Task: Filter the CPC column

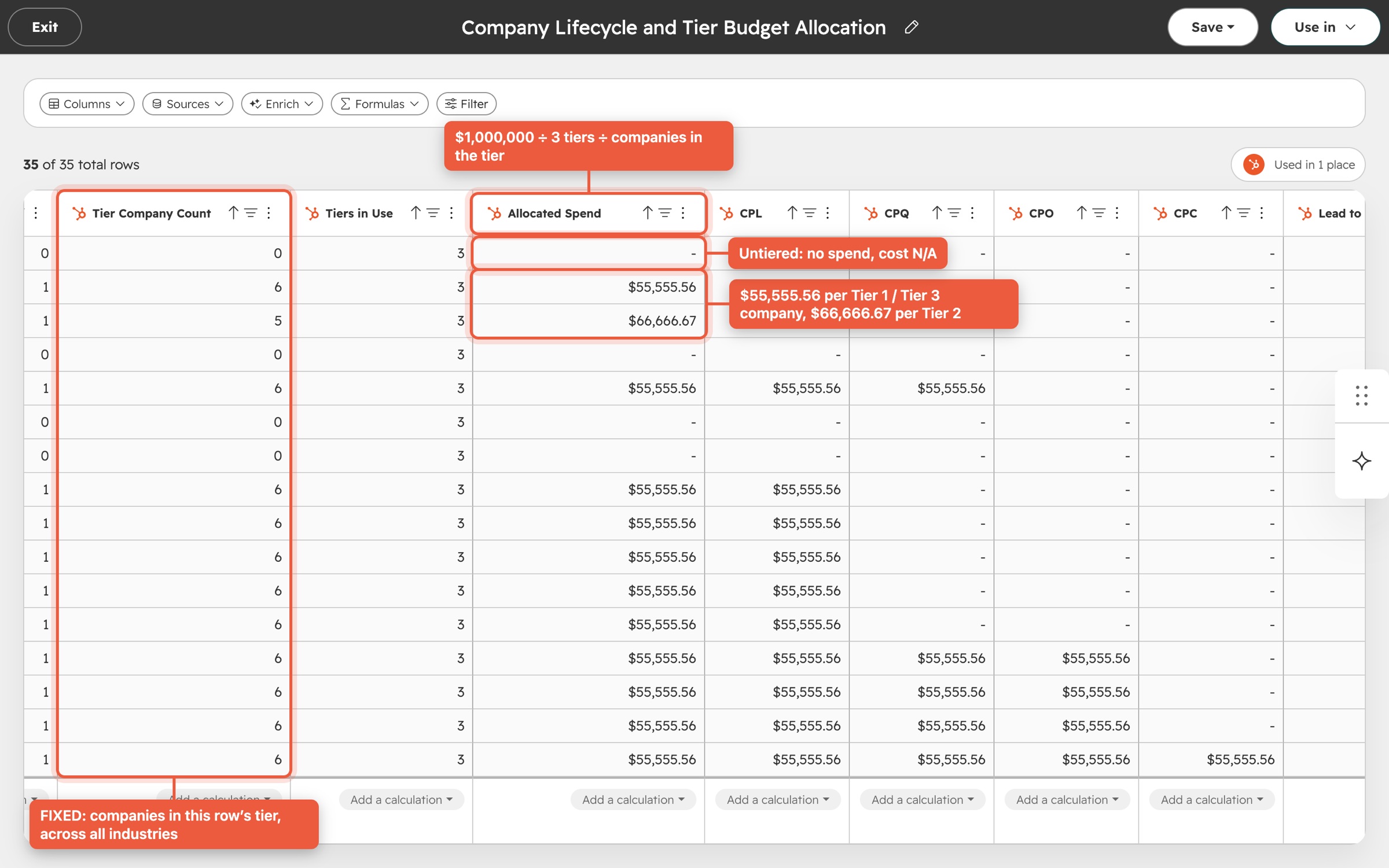Action: [1244, 213]
